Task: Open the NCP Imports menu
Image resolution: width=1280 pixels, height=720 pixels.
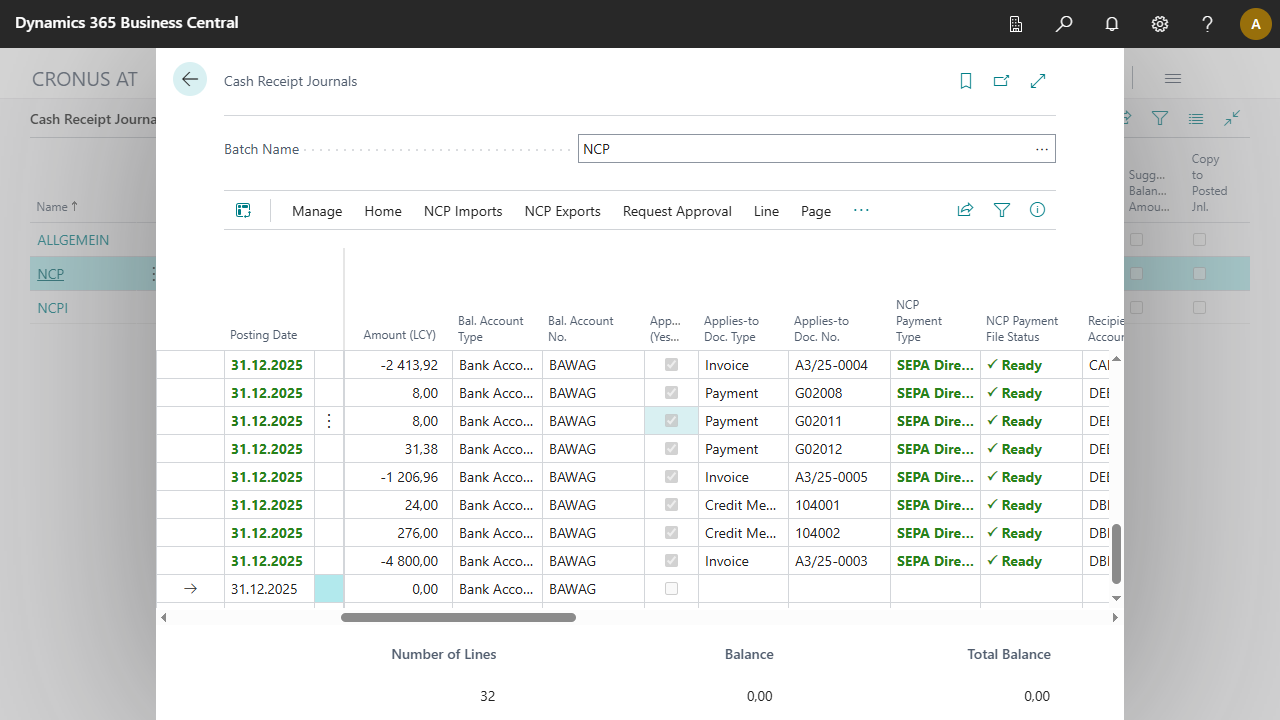Action: [x=463, y=211]
